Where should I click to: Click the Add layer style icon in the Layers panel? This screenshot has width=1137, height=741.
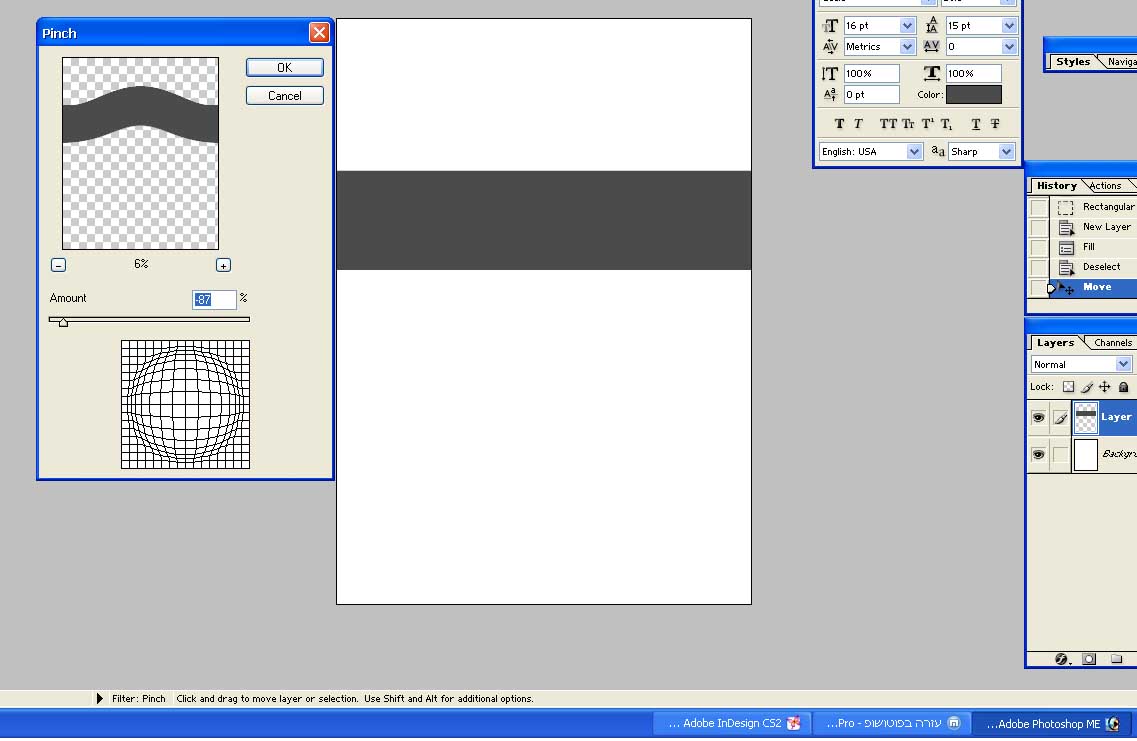[x=1062, y=659]
